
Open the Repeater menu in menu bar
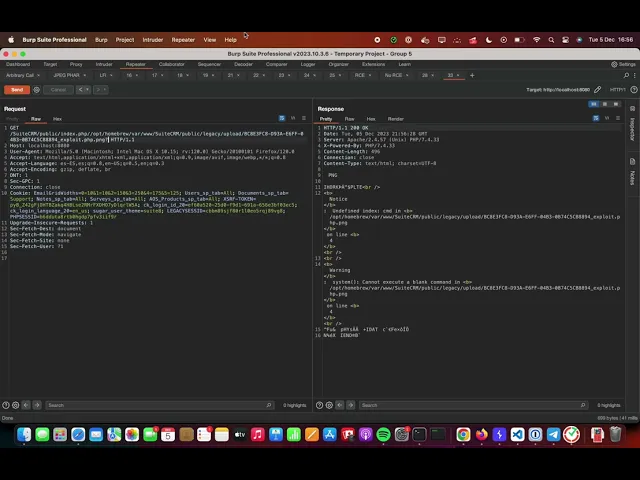click(x=183, y=40)
